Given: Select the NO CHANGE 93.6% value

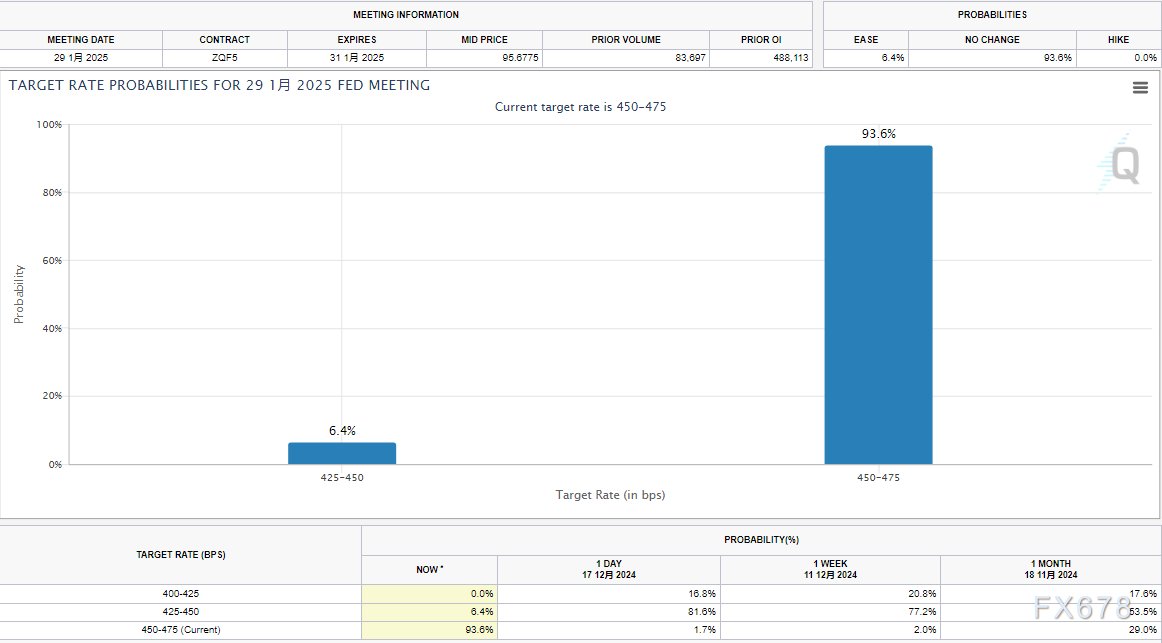Looking at the screenshot, I should pyautogui.click(x=1057, y=58).
